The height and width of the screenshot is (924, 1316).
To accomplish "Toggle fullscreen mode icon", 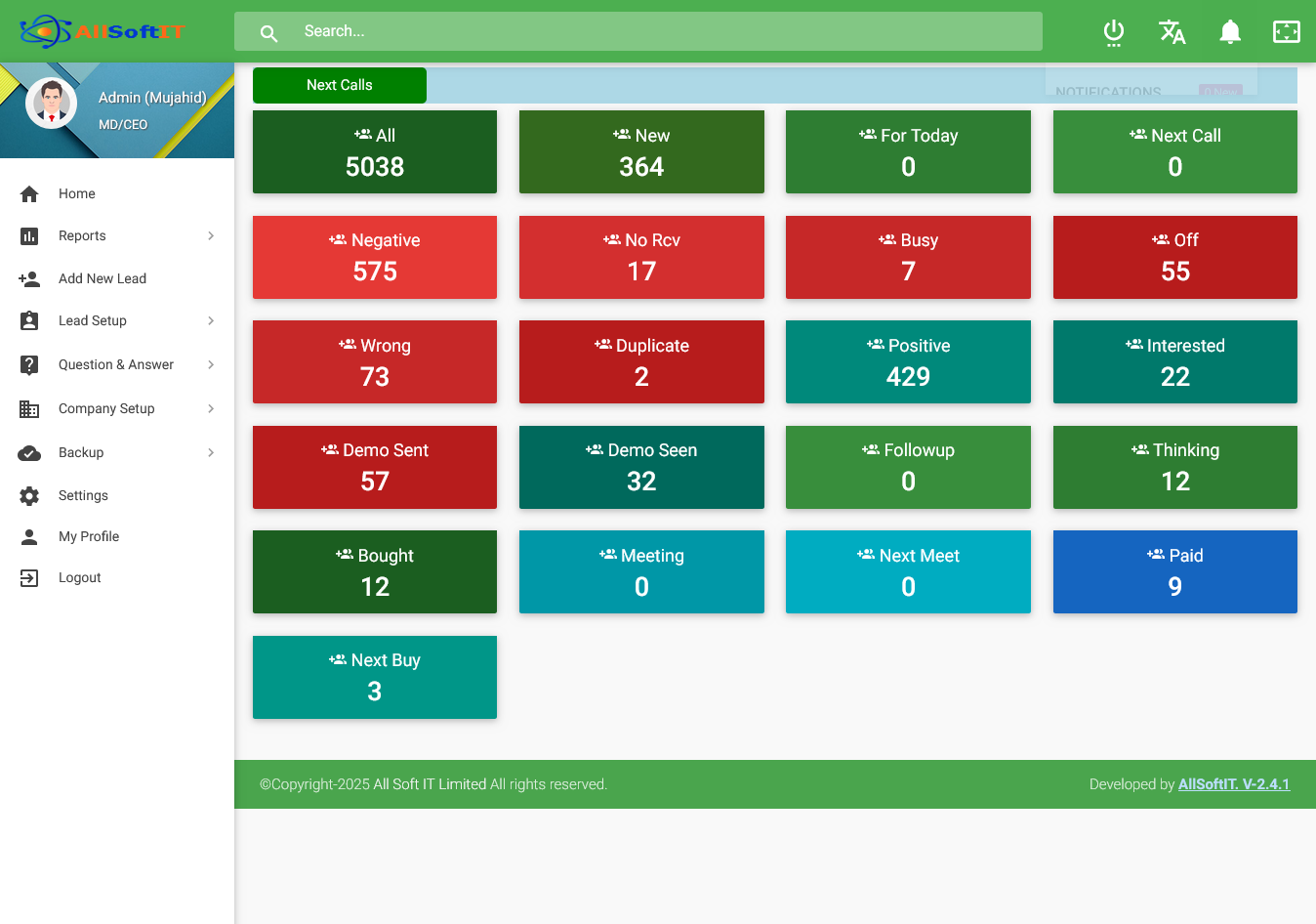I will tap(1286, 32).
